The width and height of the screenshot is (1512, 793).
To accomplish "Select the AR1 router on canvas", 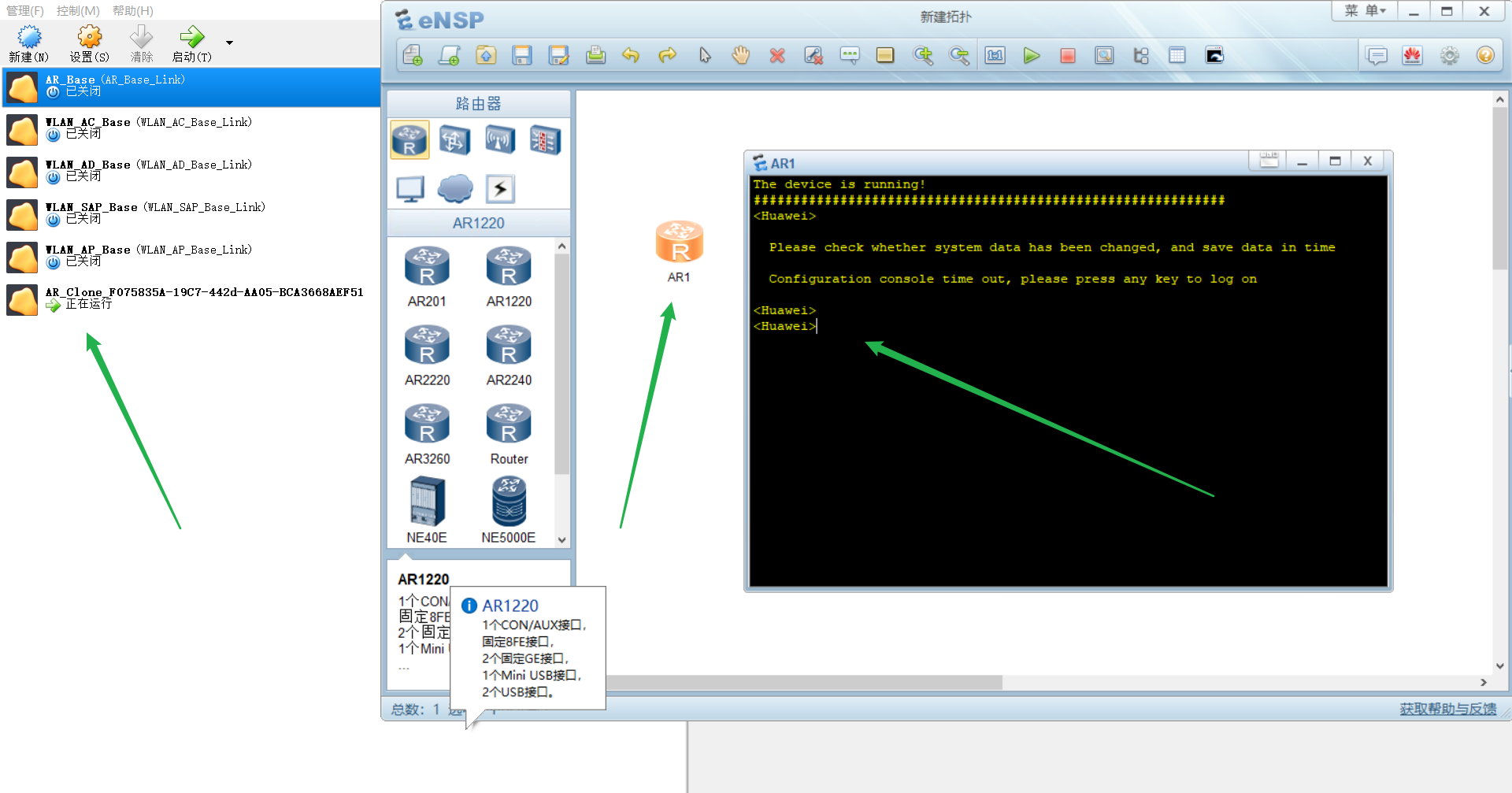I will pyautogui.click(x=679, y=241).
